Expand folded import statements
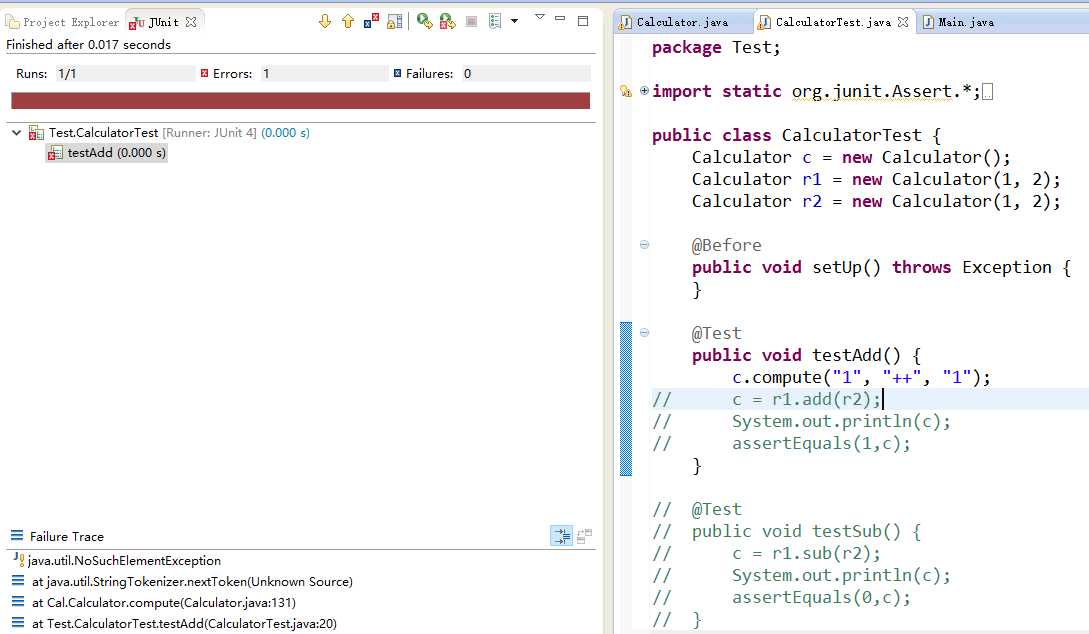 (x=644, y=90)
